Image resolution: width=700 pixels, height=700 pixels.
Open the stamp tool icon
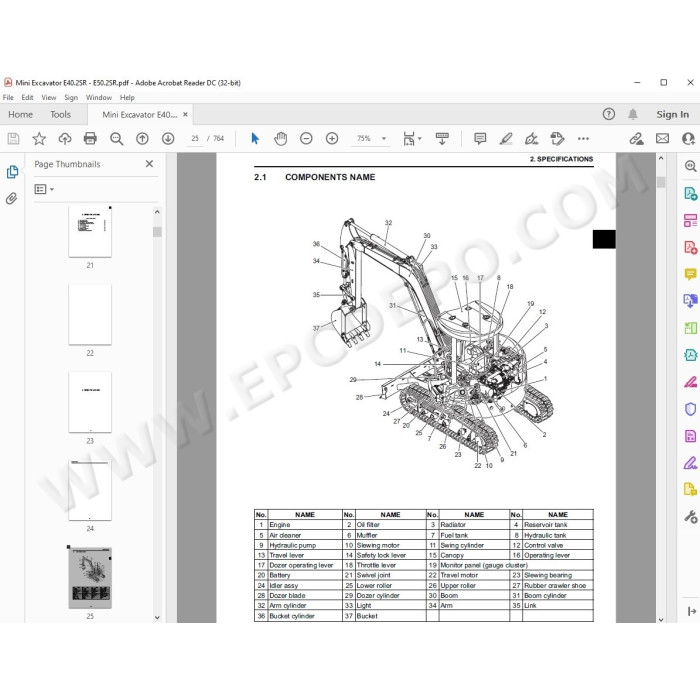click(x=557, y=139)
